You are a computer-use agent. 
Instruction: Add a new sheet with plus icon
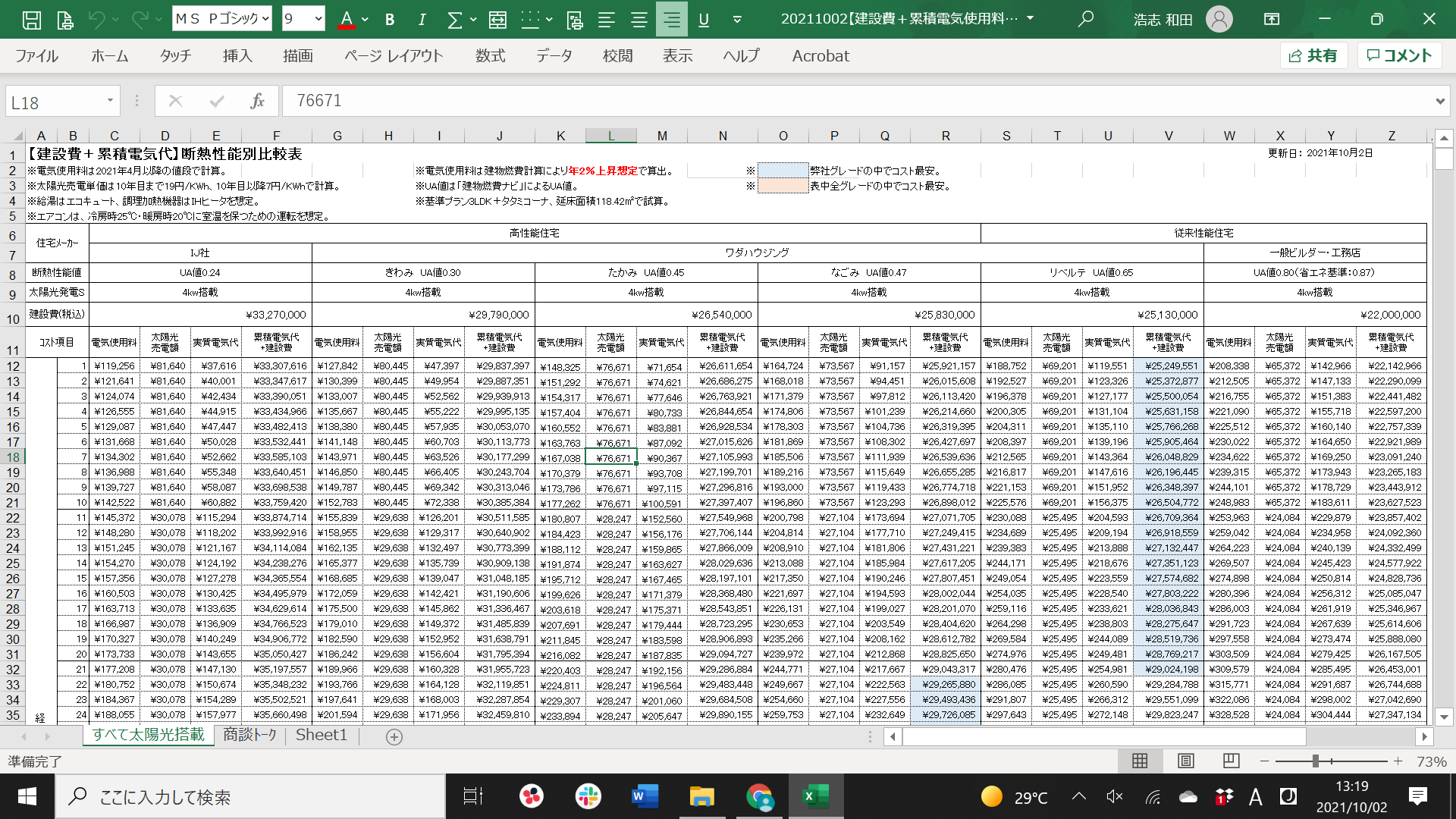click(x=394, y=736)
